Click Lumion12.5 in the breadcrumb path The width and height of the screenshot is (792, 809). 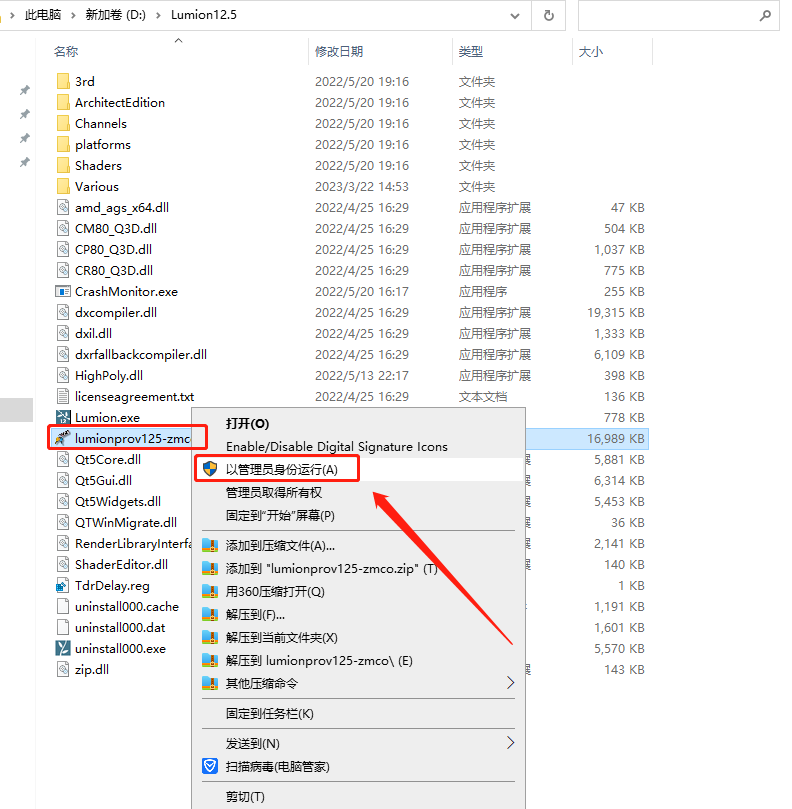(204, 15)
